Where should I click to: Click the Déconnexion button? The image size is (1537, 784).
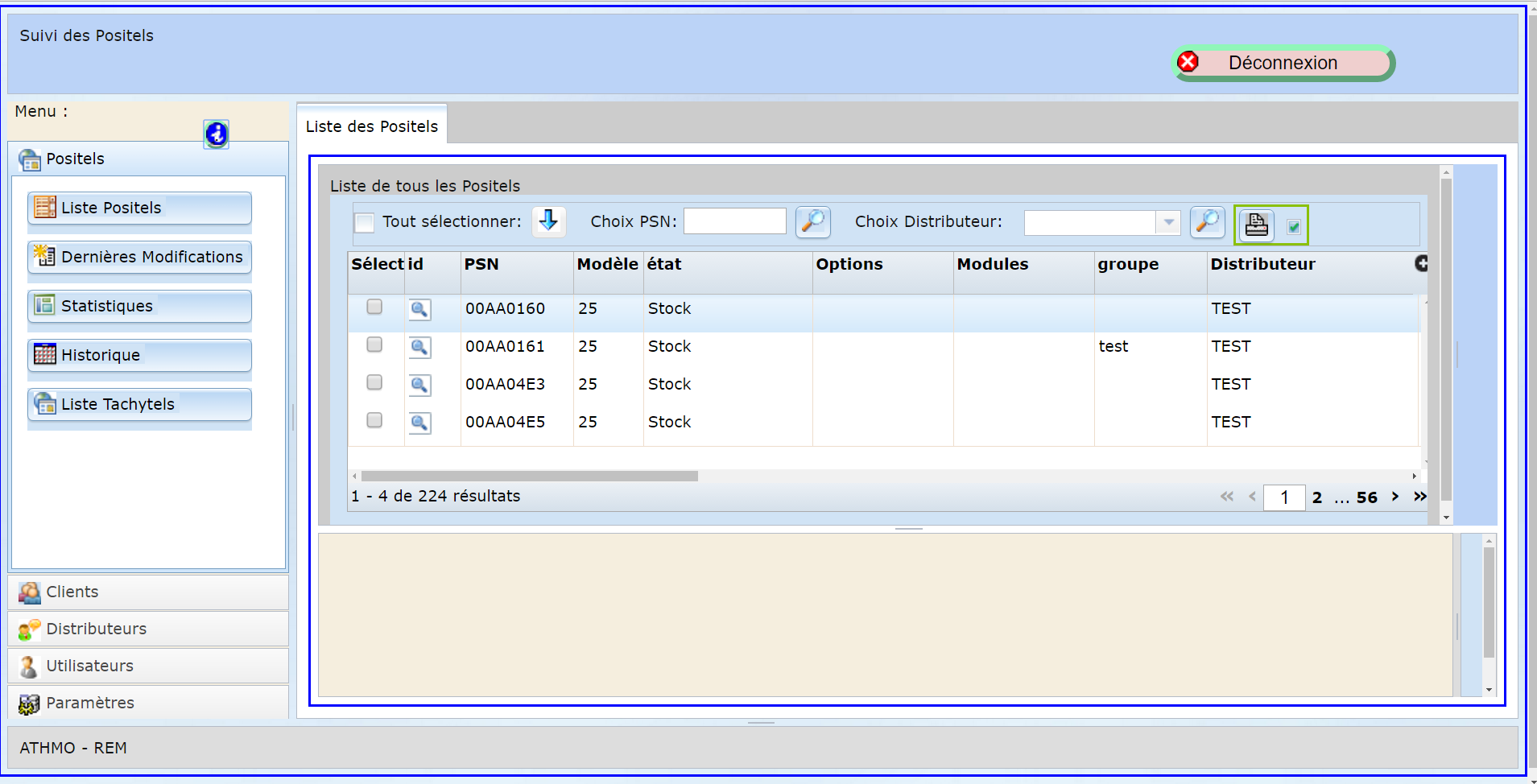point(1282,63)
